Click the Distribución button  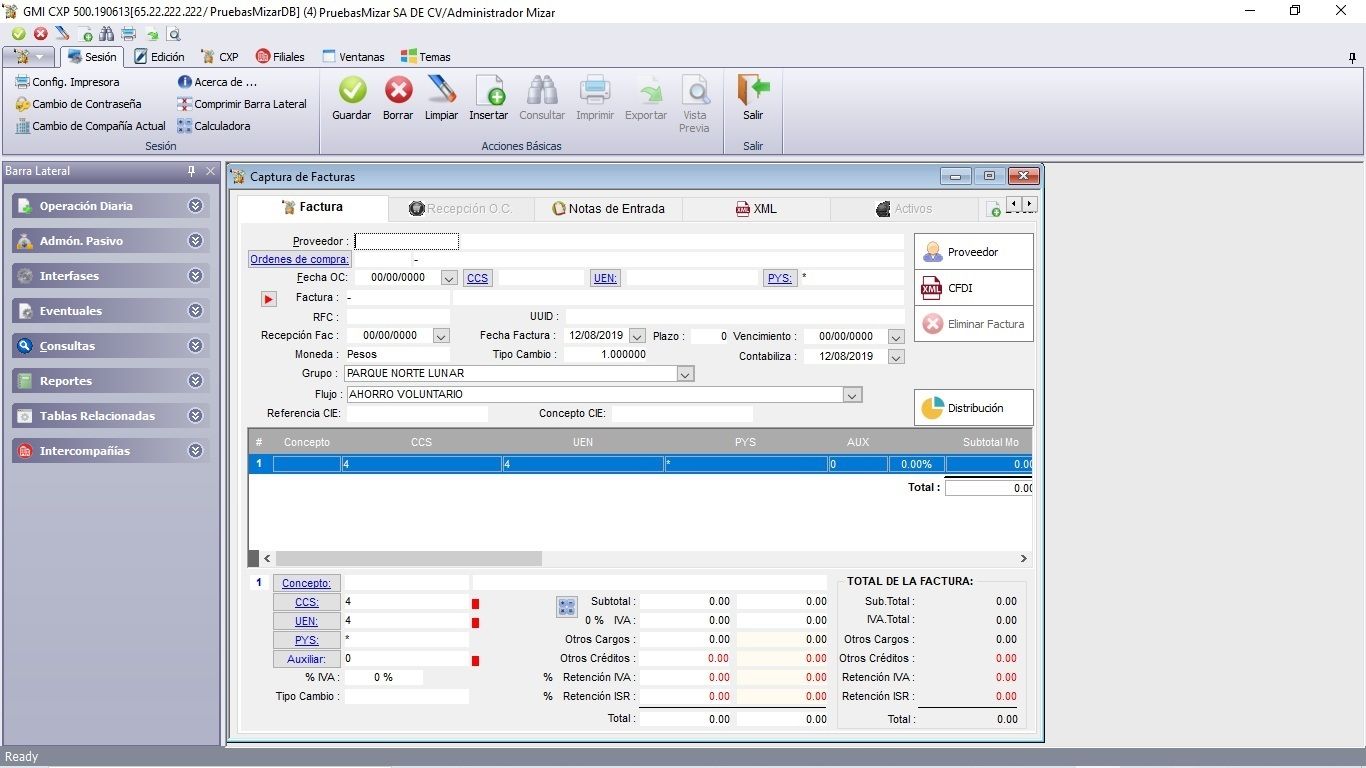click(974, 408)
